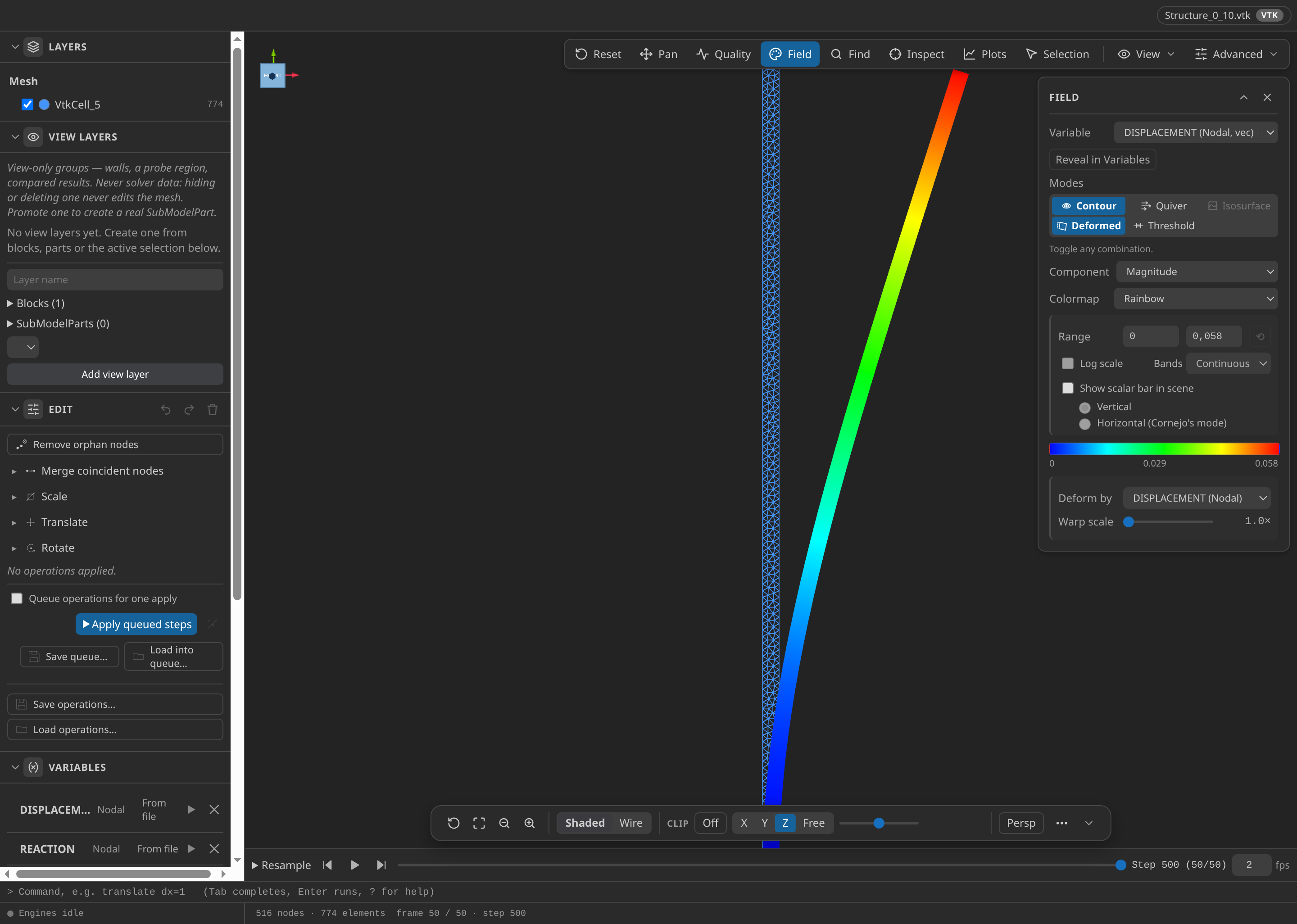Open the Colormap Rainbow dropdown
Viewport: 1297px width, 924px height.
point(1196,299)
